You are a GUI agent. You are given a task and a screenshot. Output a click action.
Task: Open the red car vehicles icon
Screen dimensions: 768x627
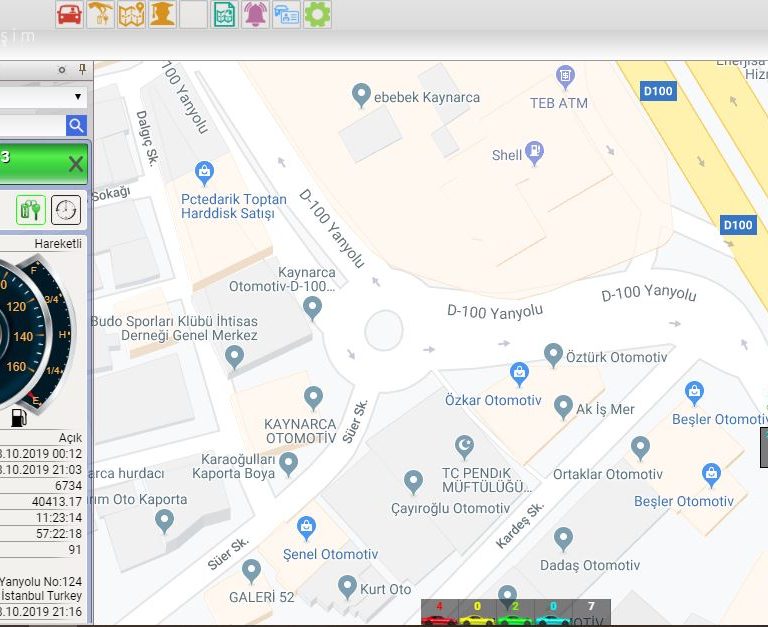coord(70,14)
